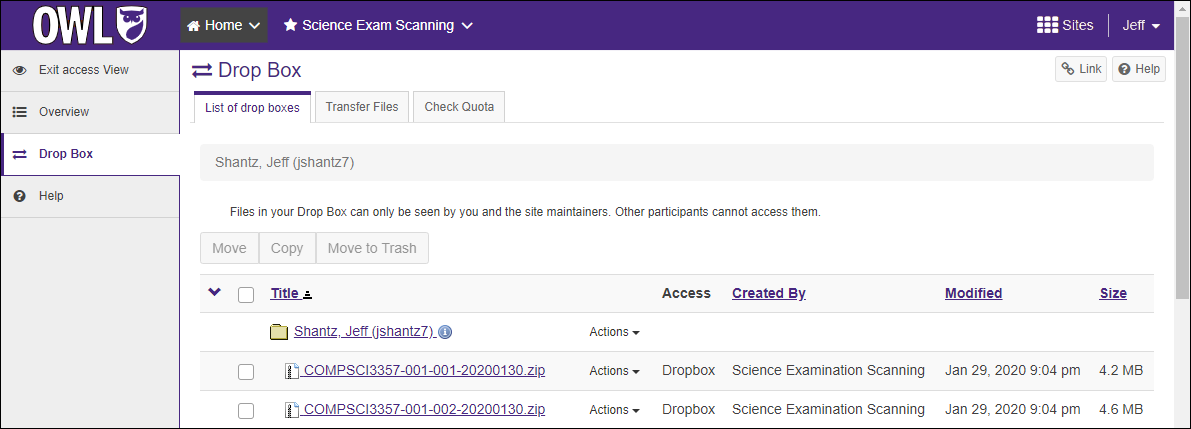Switch to the Check Quota tab
Viewport: 1191px width, 429px height.
coord(459,106)
